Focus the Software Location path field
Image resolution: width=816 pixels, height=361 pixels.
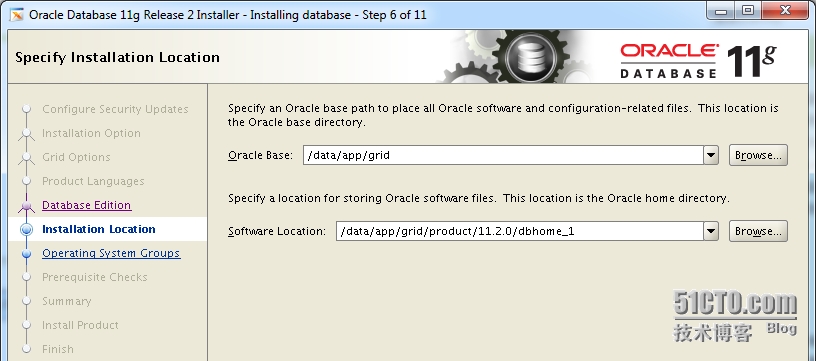[519, 231]
